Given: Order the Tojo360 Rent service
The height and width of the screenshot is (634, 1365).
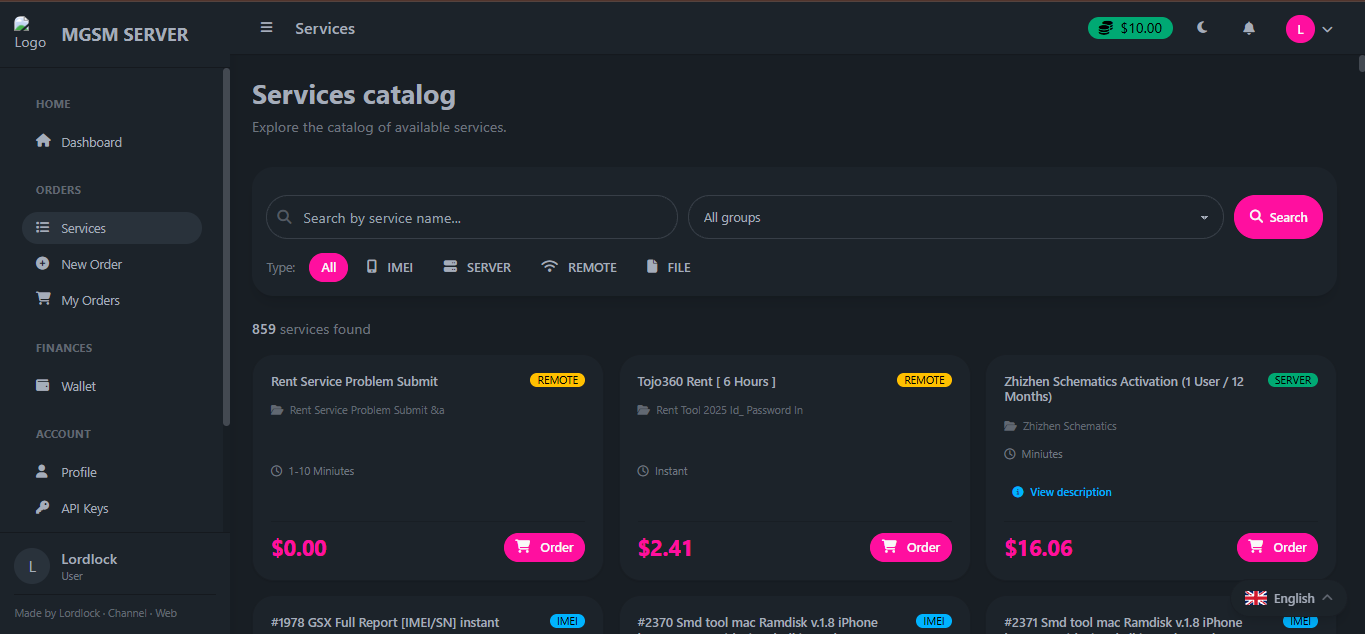Looking at the screenshot, I should (910, 547).
